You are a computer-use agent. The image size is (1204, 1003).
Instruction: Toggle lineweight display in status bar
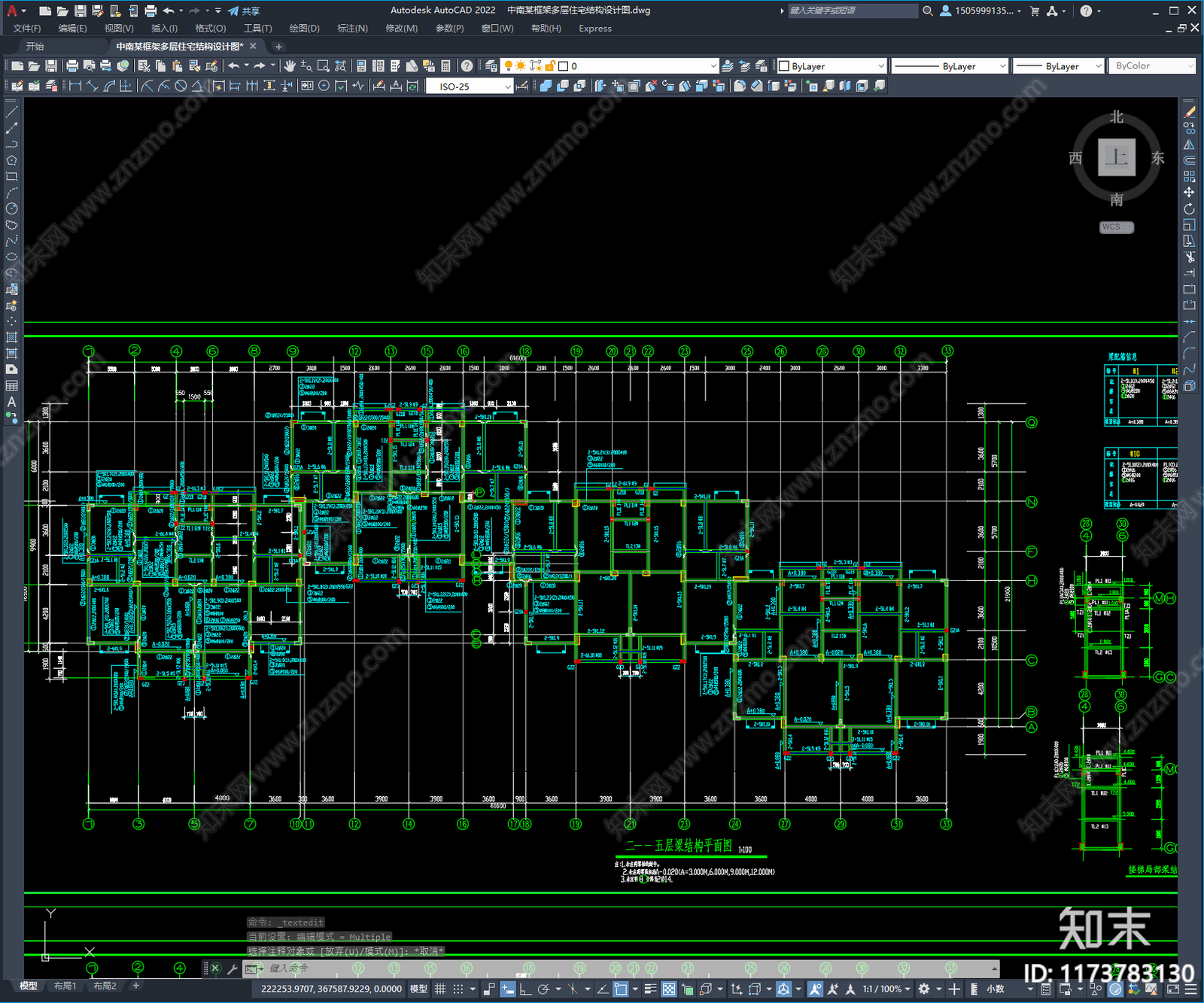651,989
